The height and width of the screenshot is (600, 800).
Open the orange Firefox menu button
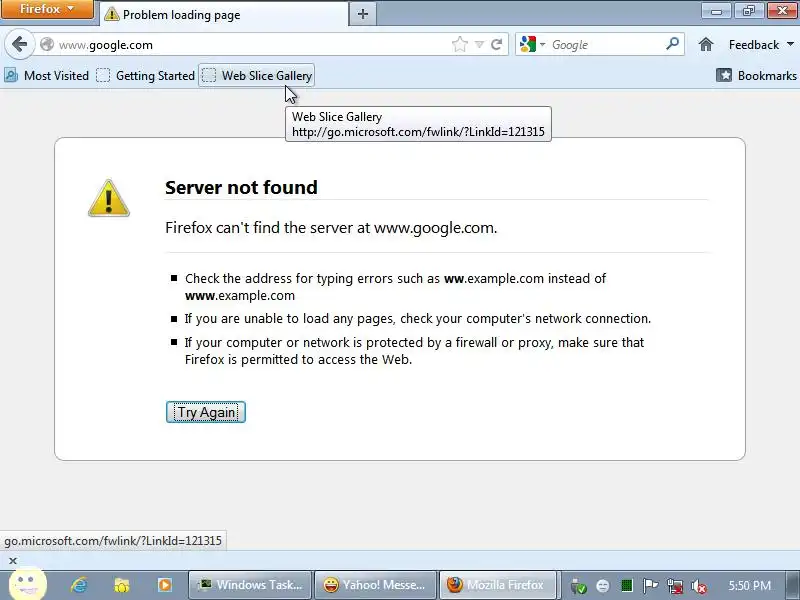[46, 9]
